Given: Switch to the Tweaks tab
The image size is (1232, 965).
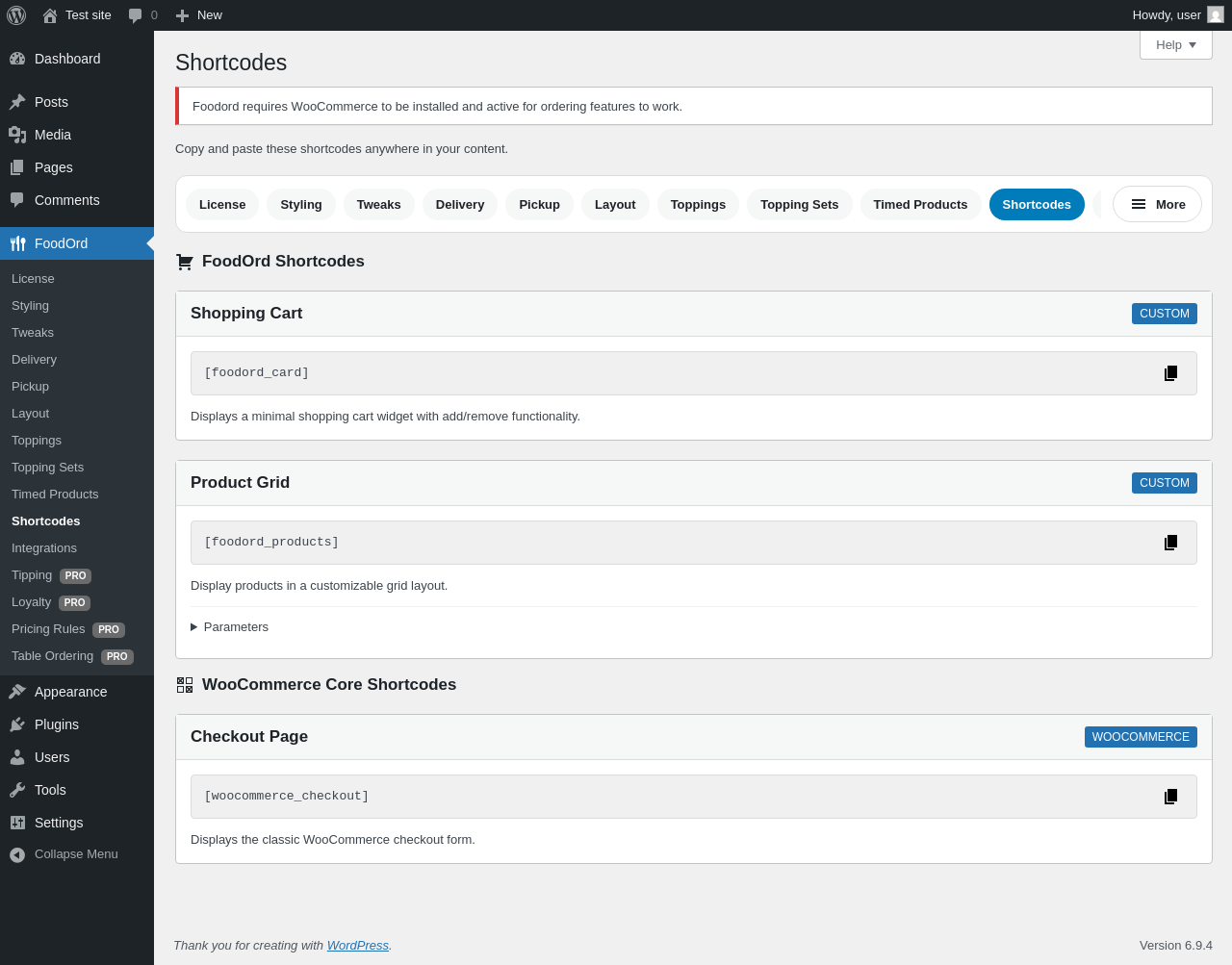Looking at the screenshot, I should tap(379, 204).
